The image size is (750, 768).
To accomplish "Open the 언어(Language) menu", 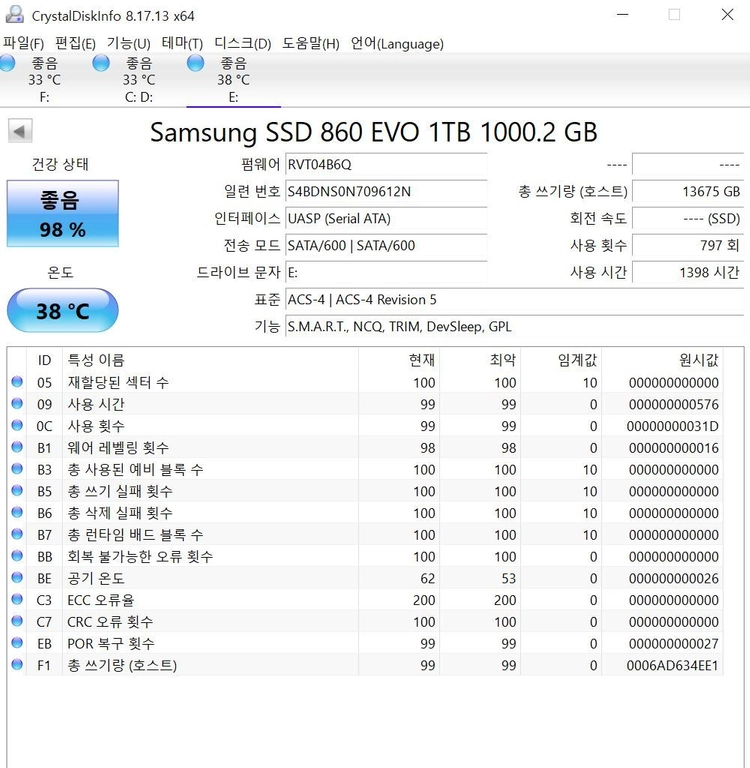I will coord(397,44).
